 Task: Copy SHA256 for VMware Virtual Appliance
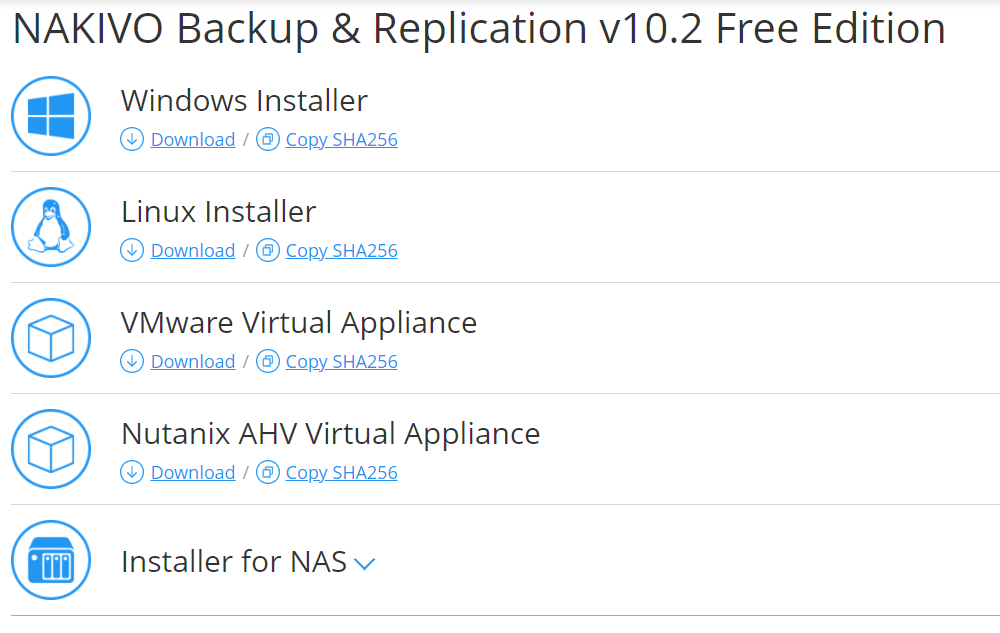coord(341,361)
